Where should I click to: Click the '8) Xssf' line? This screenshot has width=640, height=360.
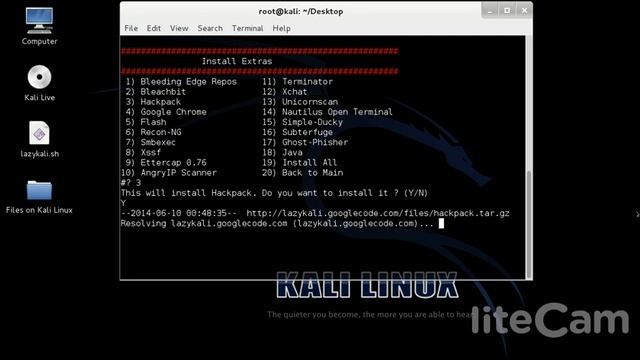tap(143, 152)
